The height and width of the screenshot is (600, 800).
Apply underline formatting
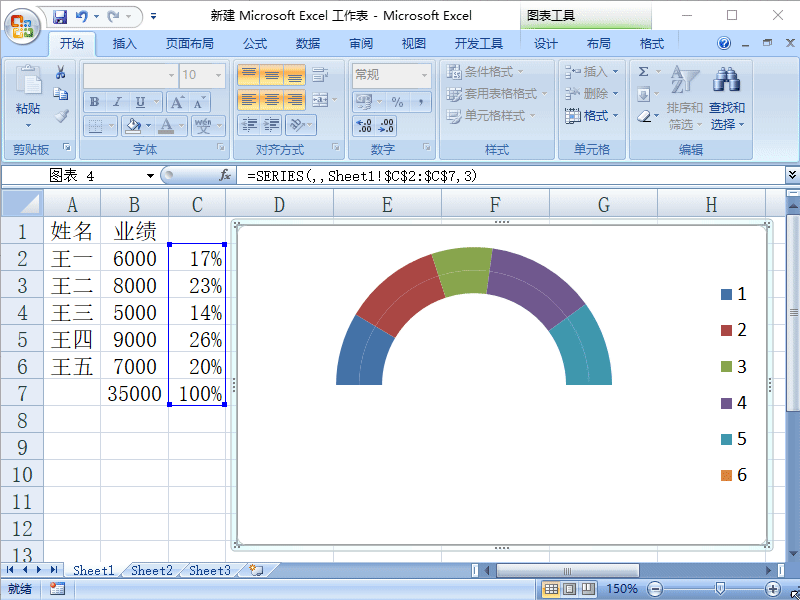point(140,102)
